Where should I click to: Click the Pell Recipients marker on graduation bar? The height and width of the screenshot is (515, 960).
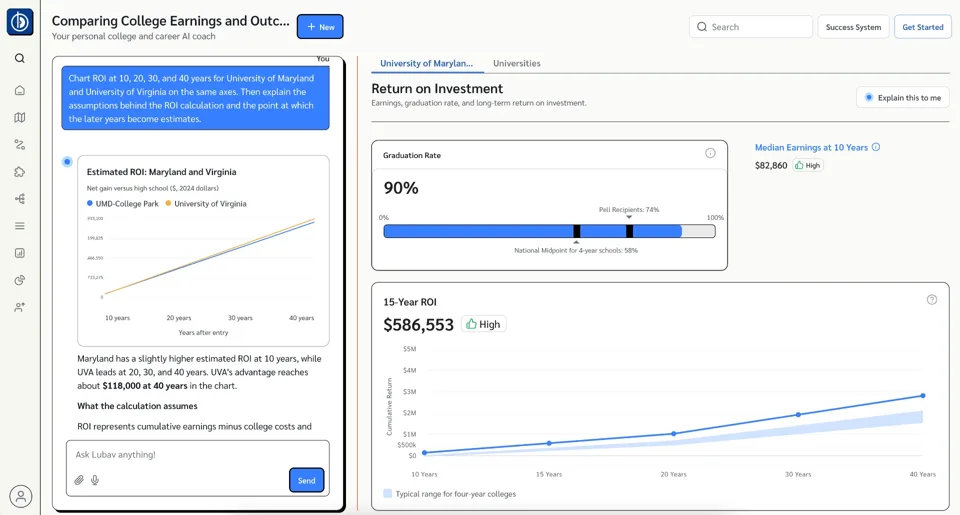(x=629, y=231)
